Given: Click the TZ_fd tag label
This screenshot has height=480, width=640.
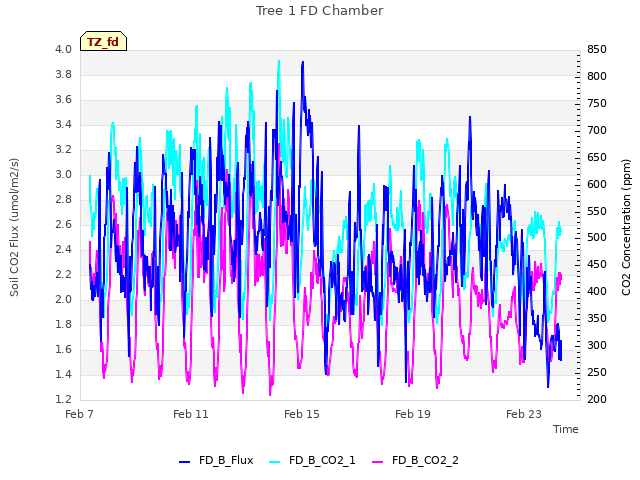Looking at the screenshot, I should pos(103,41).
